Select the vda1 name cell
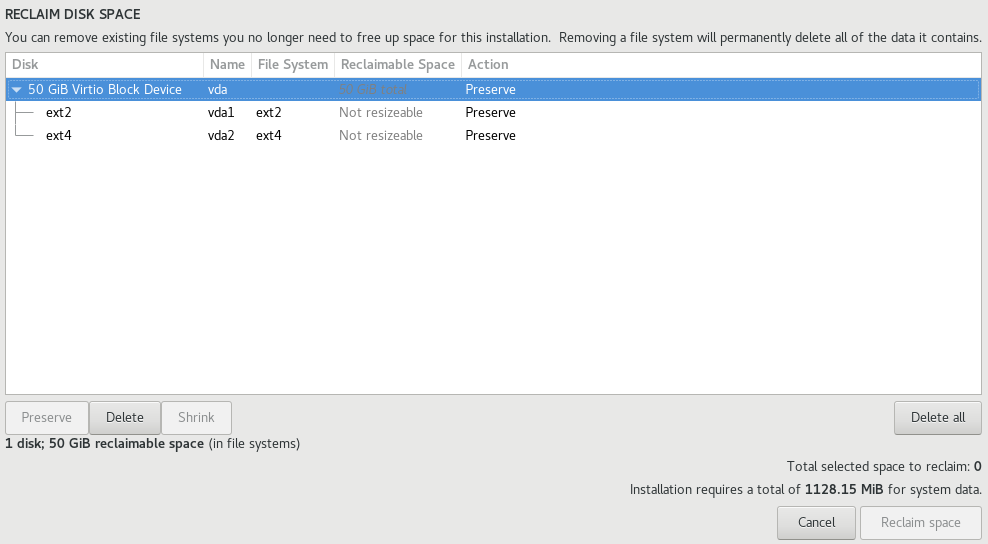 pyautogui.click(x=221, y=113)
